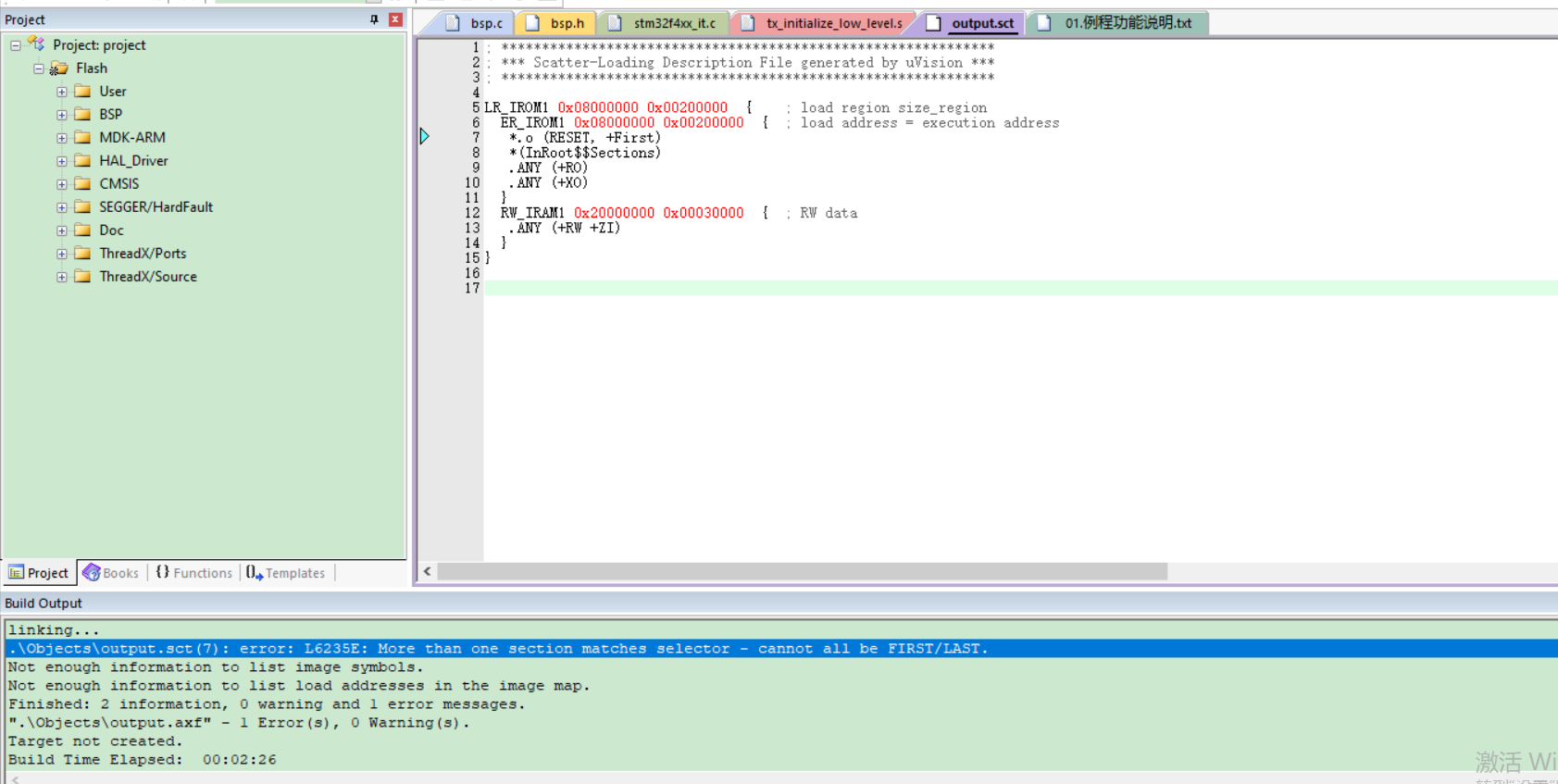
Task: Expand the HAL_Driver folder
Action: 62,161
